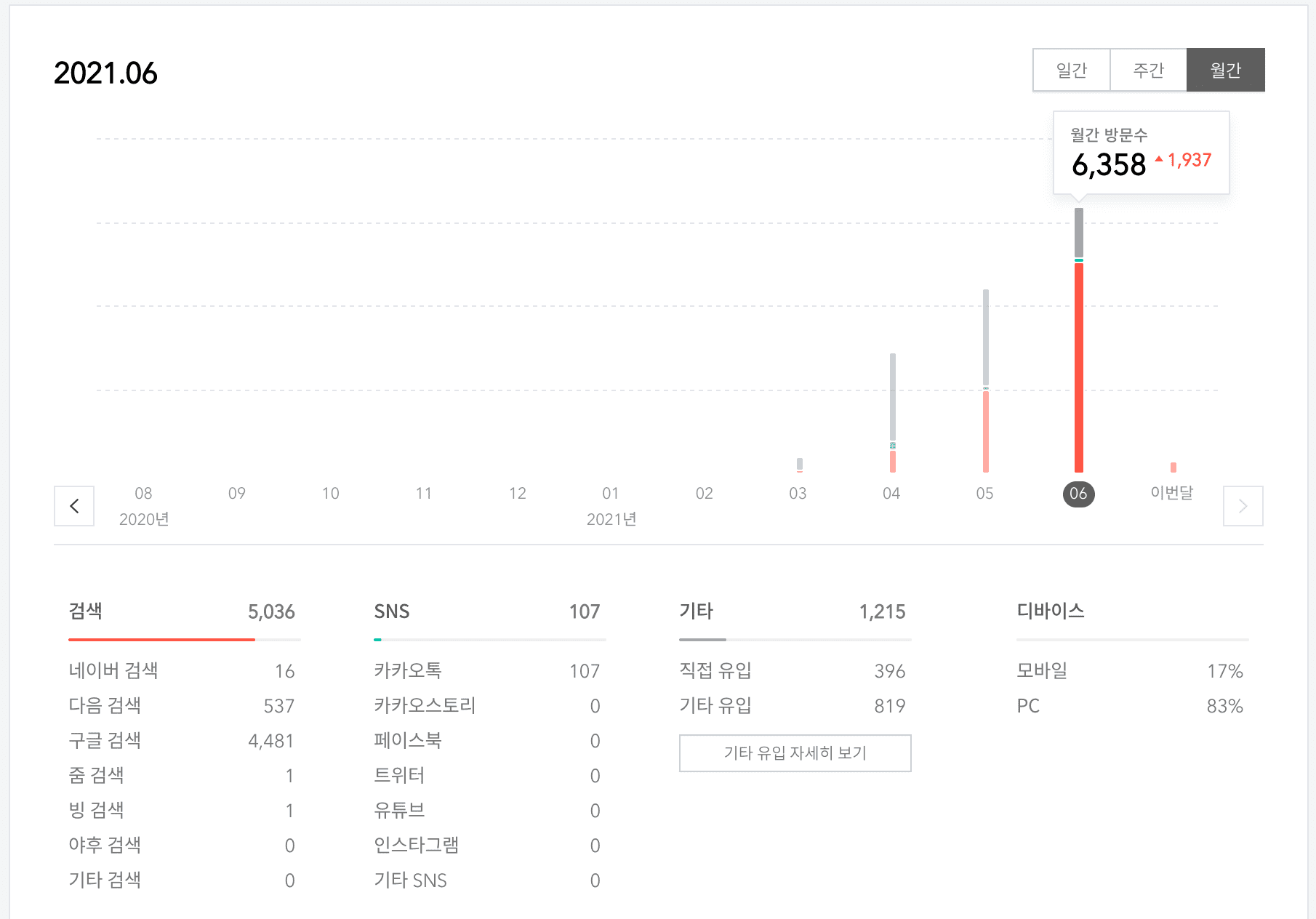Click the 줌 검색 row
The height and width of the screenshot is (919, 1316).
pos(182,775)
